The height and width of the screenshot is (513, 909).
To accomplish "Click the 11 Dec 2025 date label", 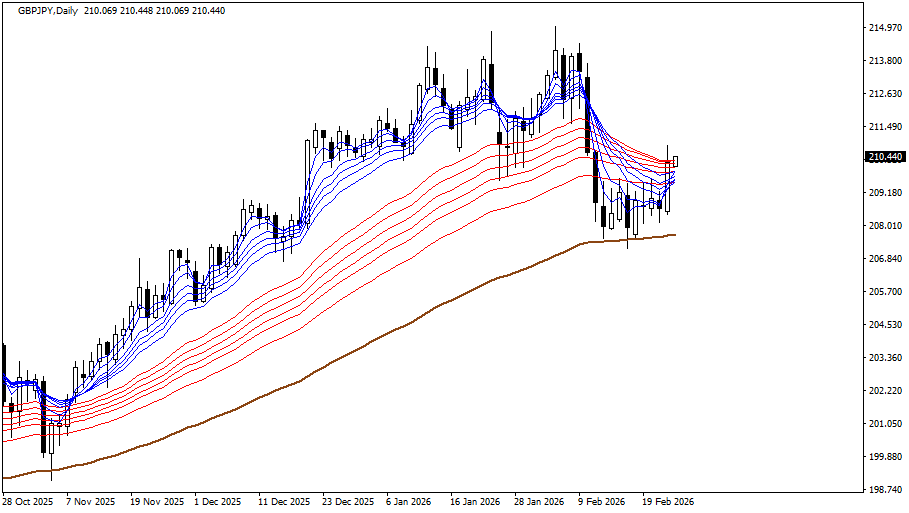I will click(x=283, y=502).
